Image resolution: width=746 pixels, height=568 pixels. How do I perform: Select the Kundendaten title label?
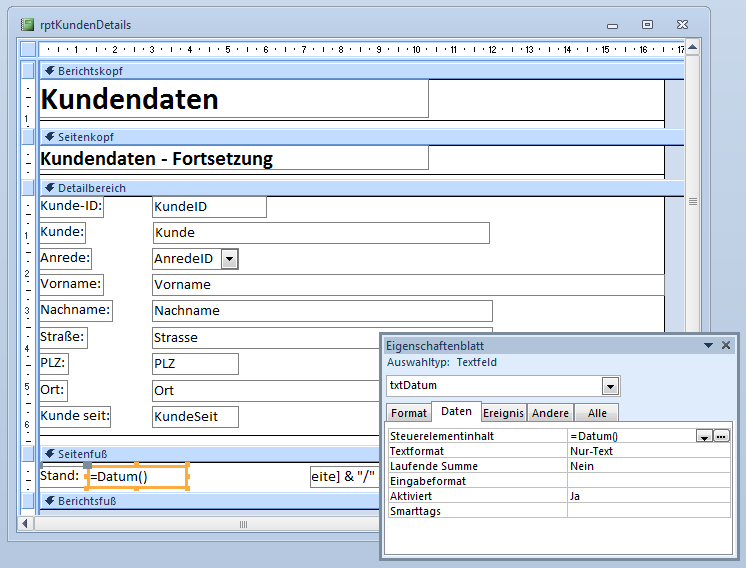click(234, 99)
